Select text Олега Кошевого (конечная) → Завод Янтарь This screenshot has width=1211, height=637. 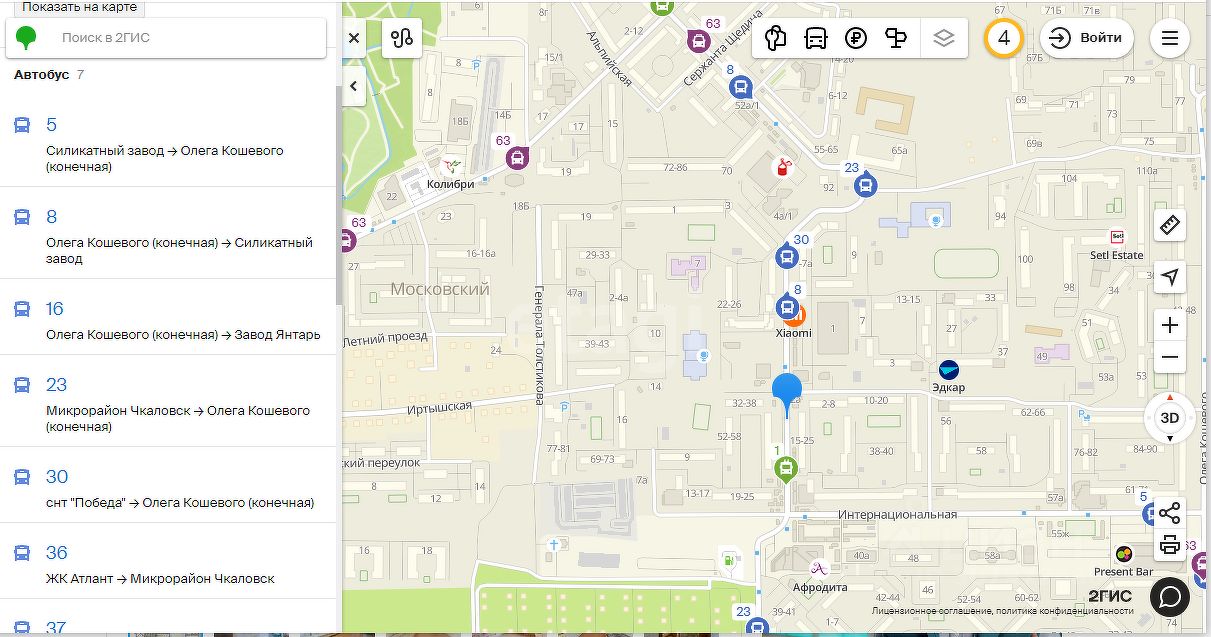[183, 335]
